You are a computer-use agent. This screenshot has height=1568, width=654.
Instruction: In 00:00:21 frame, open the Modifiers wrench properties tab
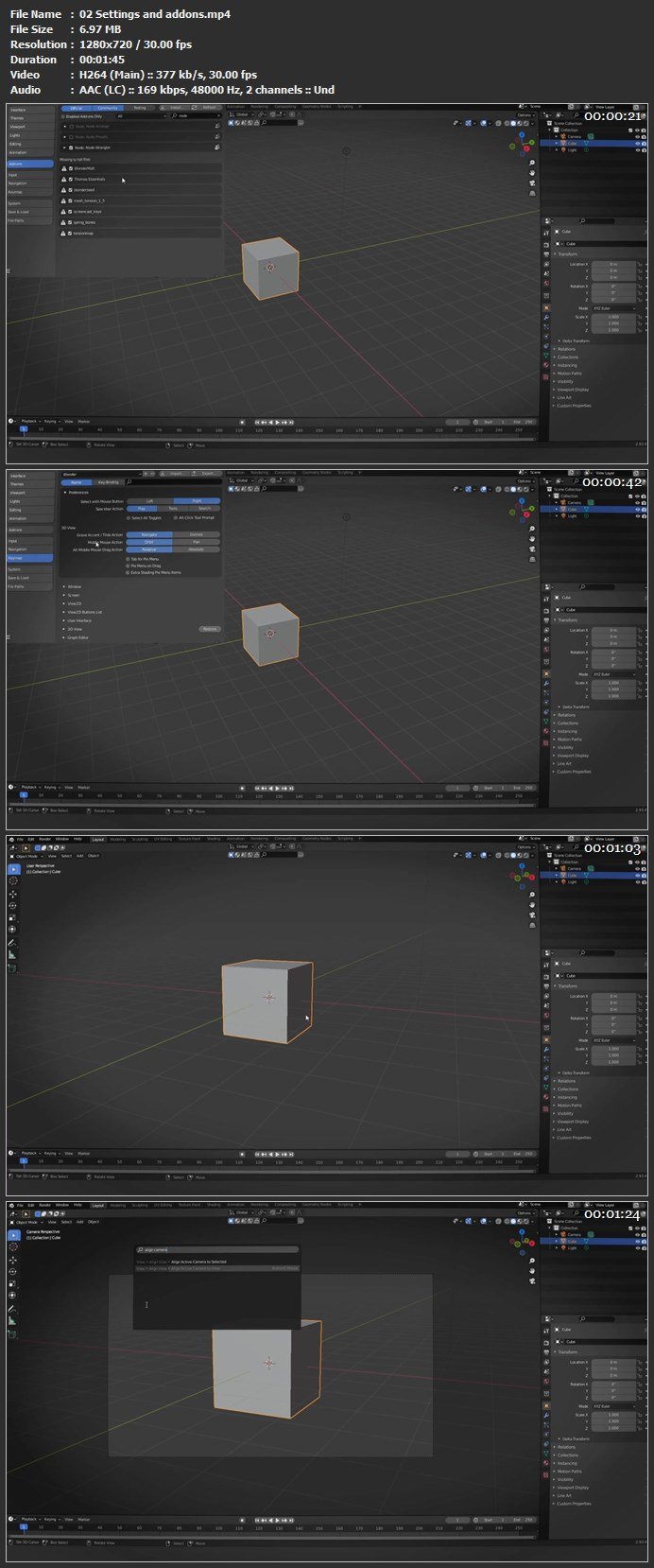click(x=546, y=317)
